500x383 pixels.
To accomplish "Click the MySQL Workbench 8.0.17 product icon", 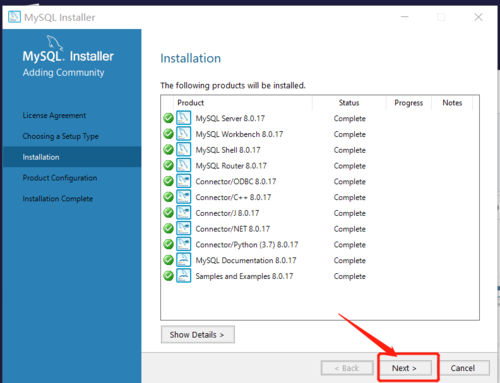I will (183, 134).
